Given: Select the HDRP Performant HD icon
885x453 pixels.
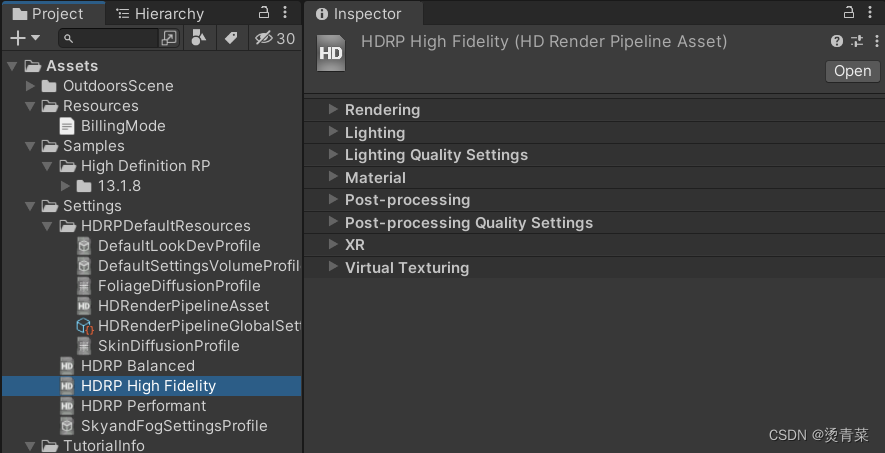Looking at the screenshot, I should 67,406.
